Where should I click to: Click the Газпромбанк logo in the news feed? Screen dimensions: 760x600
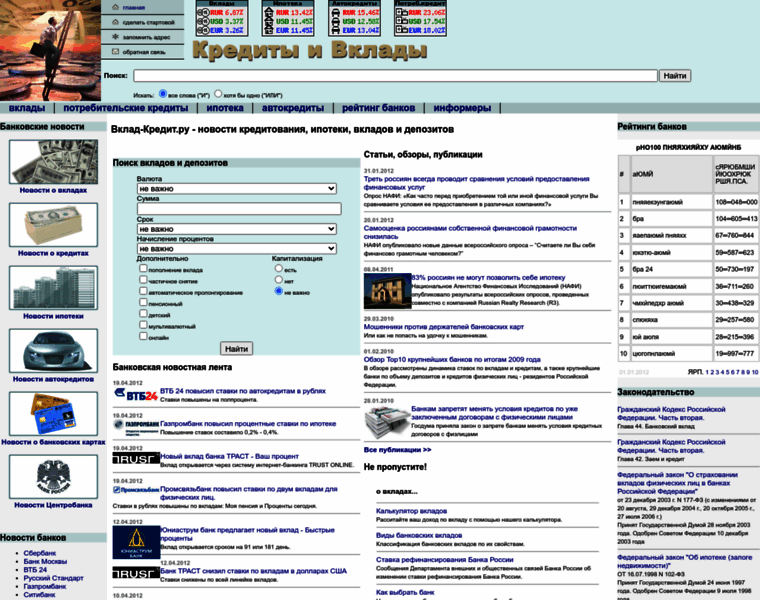(136, 426)
